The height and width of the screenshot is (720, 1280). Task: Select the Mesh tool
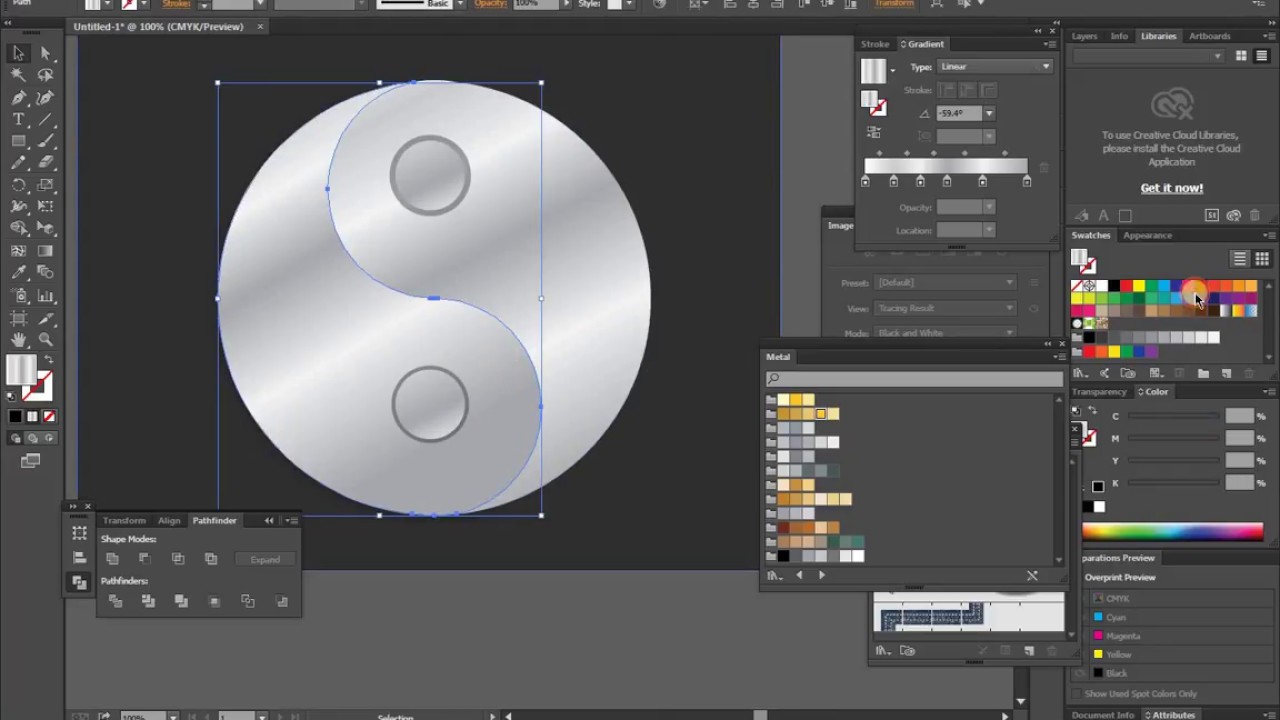[18, 251]
